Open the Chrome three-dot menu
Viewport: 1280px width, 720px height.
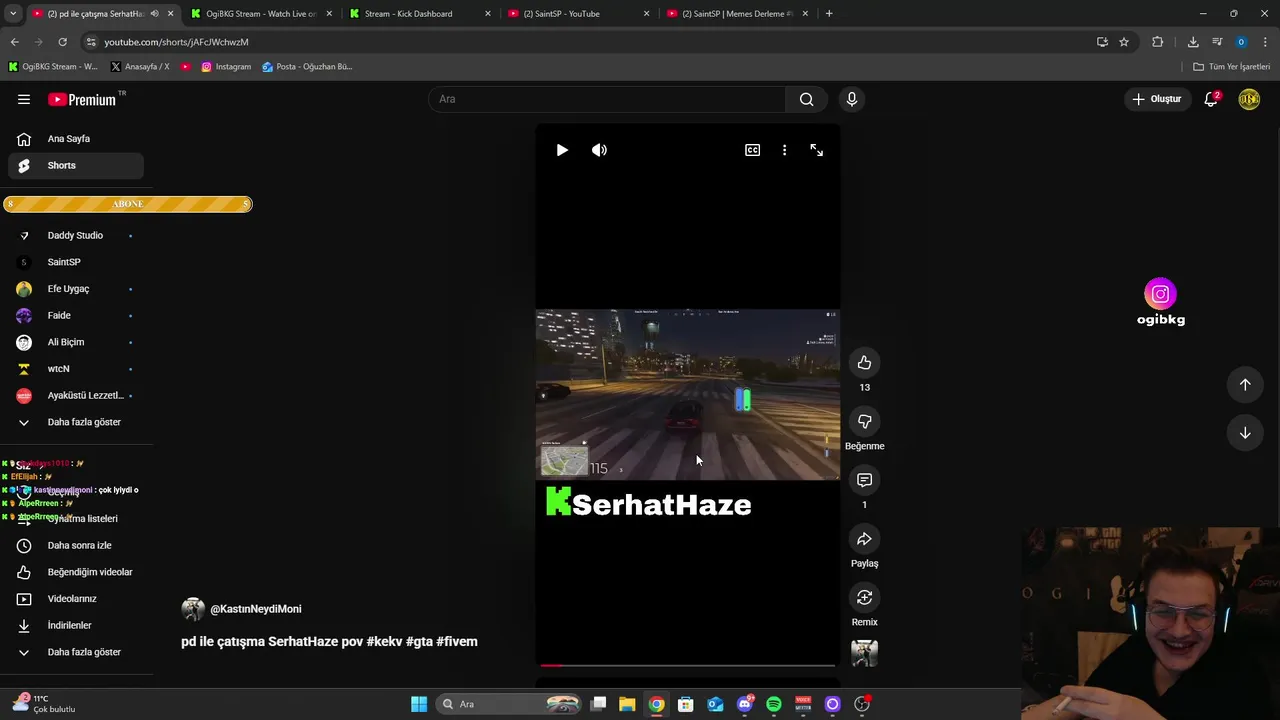1265,42
